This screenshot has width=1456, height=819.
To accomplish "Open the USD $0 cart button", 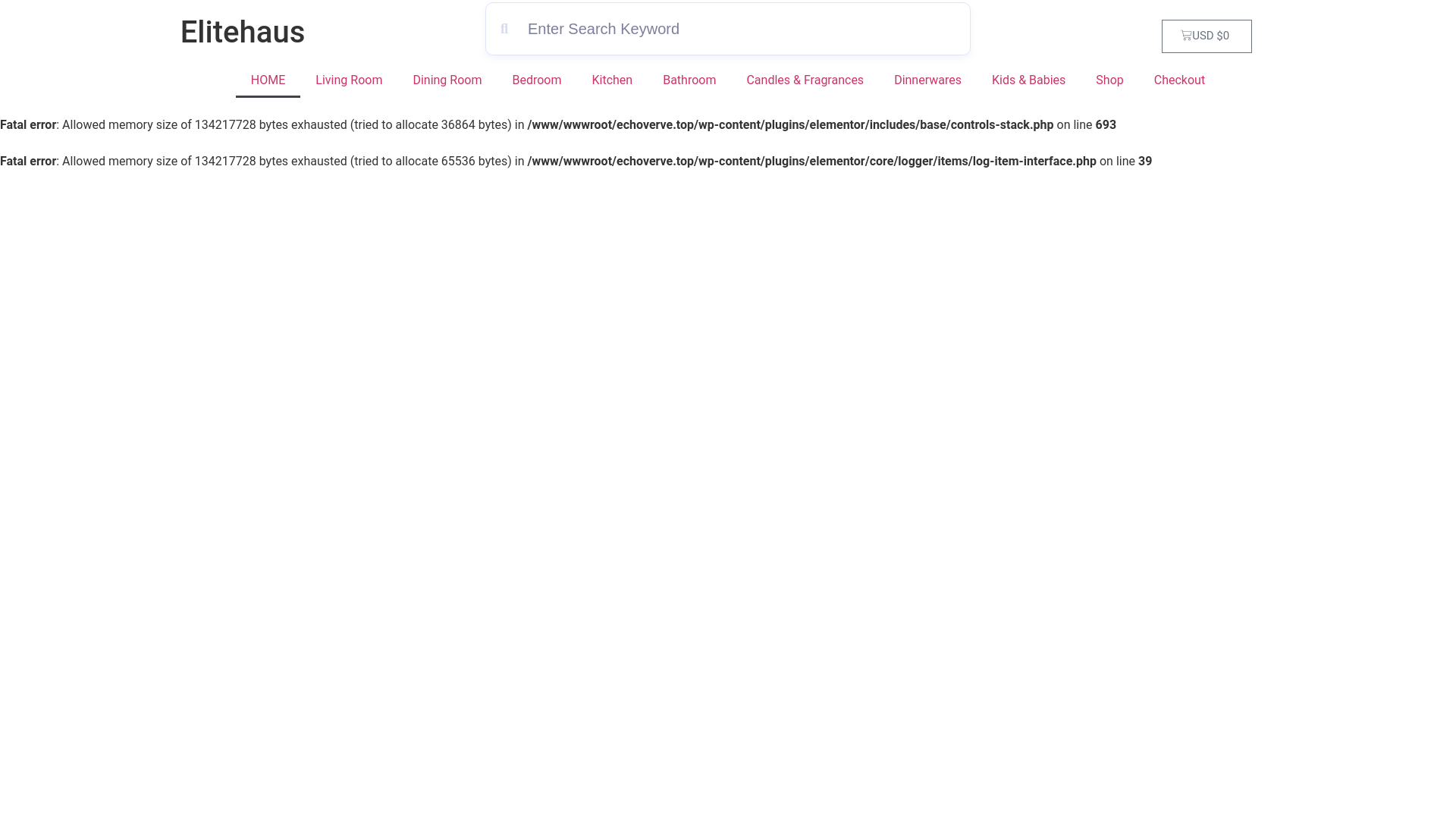I will [x=1207, y=36].
